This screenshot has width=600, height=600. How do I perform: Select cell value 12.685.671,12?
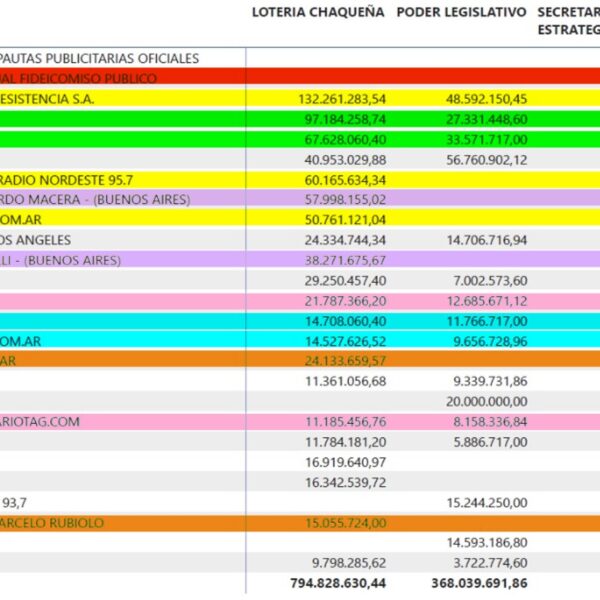point(487,301)
